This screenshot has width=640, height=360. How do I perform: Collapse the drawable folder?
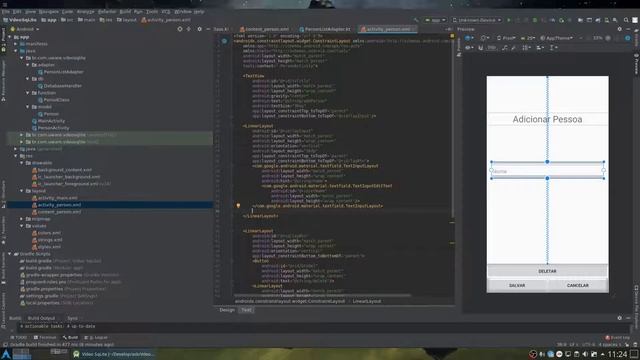pyautogui.click(x=22, y=163)
